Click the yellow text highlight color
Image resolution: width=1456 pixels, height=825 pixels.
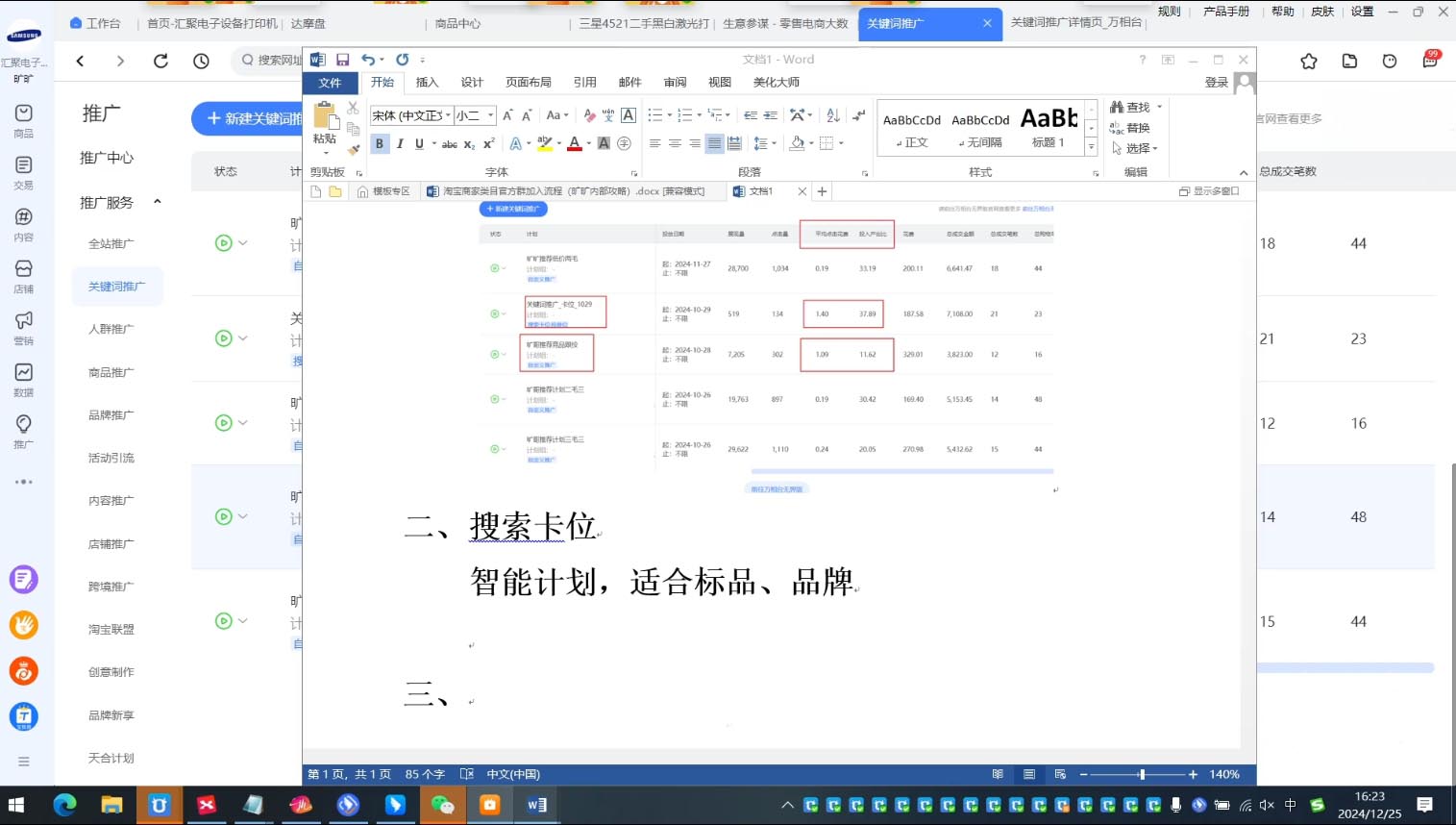[x=545, y=144]
